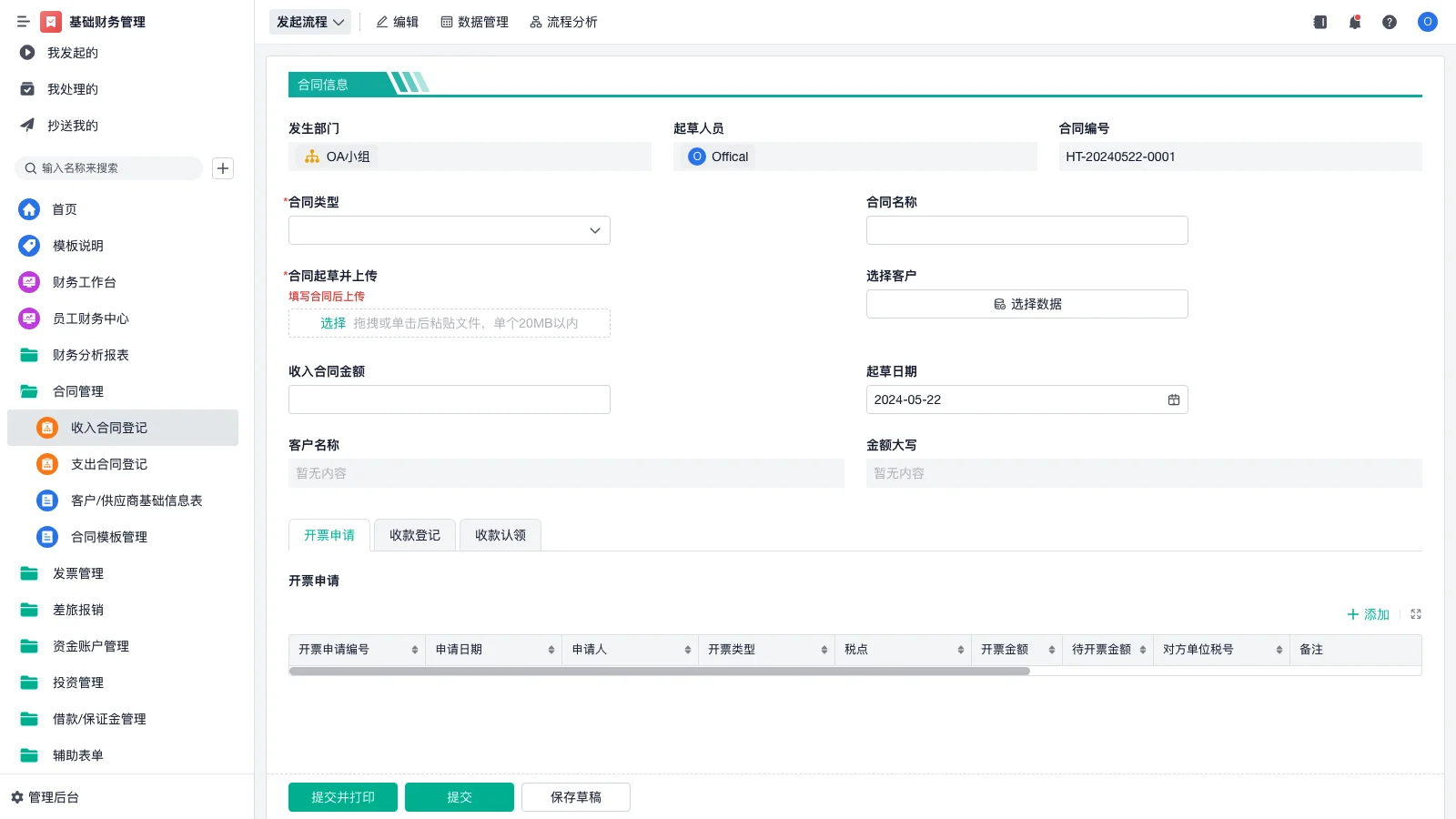Collapse the sidebar with hamburger icon

point(23,22)
